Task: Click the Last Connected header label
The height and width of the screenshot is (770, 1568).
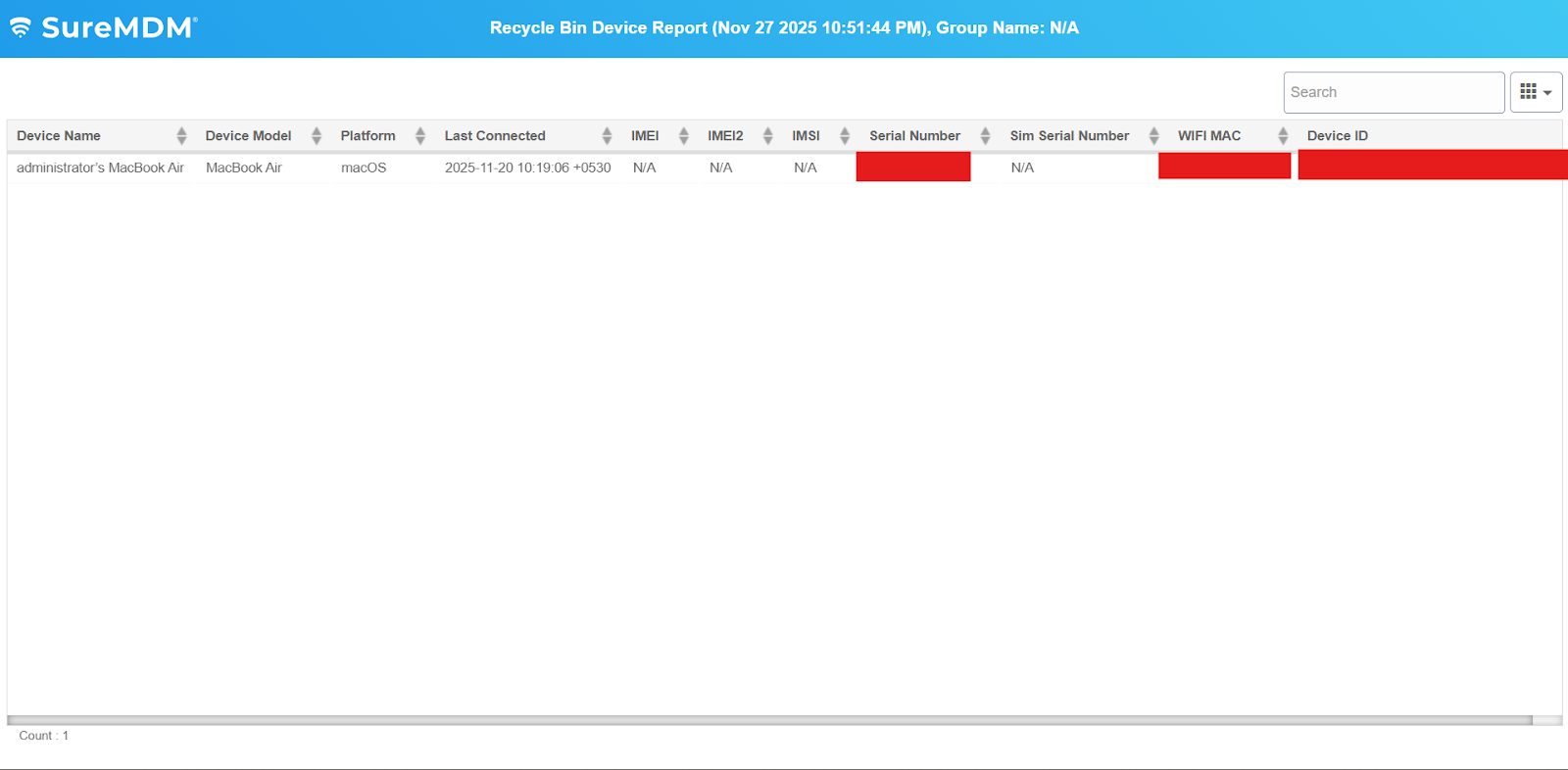Action: [495, 136]
